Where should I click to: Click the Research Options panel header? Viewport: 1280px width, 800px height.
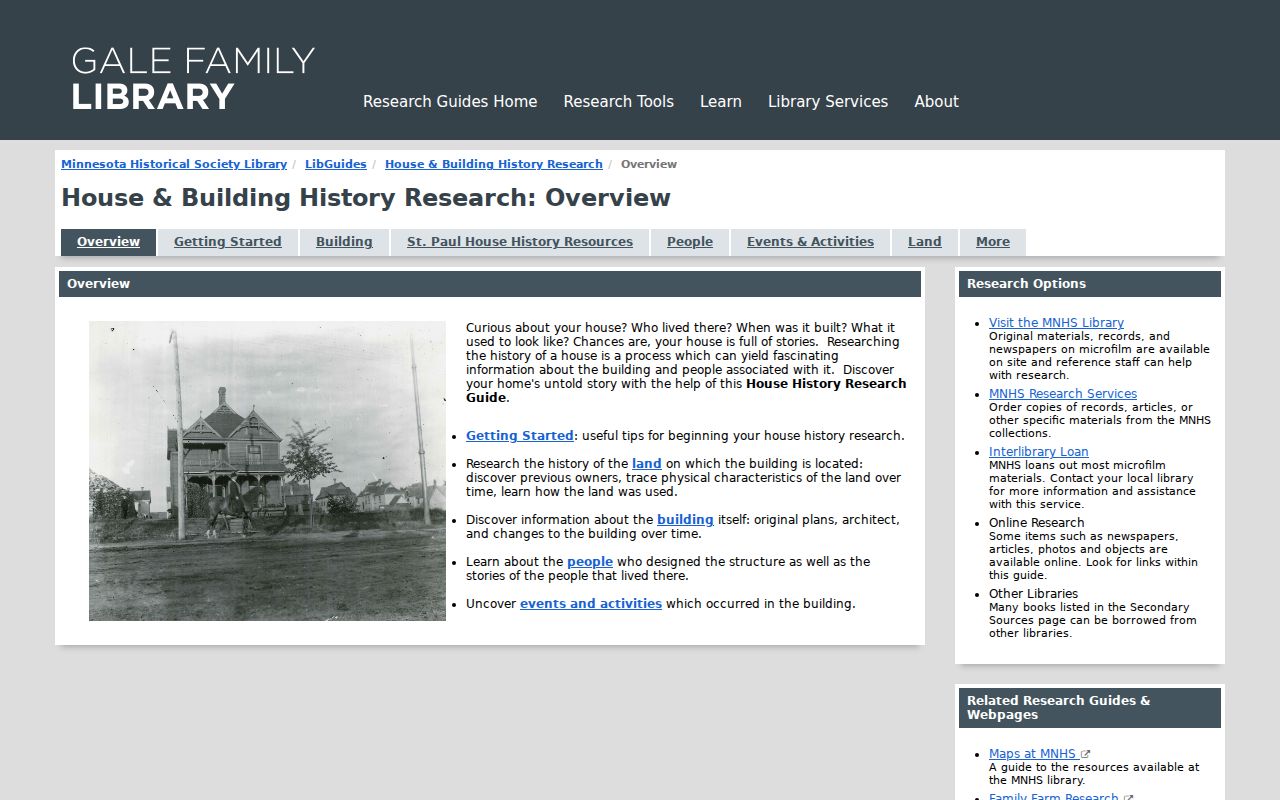pos(1090,284)
